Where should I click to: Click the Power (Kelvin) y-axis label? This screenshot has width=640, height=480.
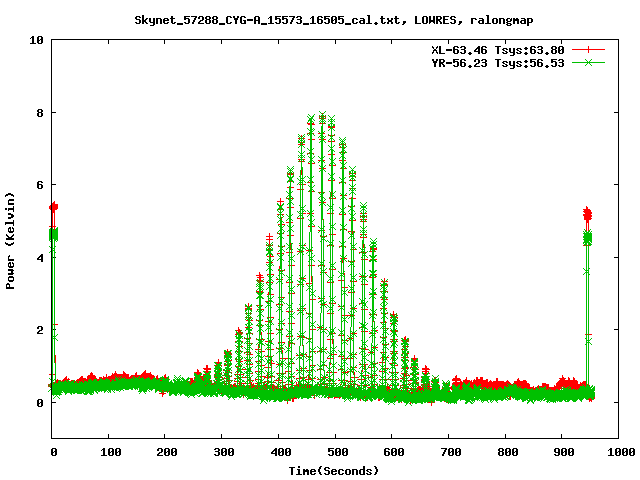pyautogui.click(x=10, y=241)
